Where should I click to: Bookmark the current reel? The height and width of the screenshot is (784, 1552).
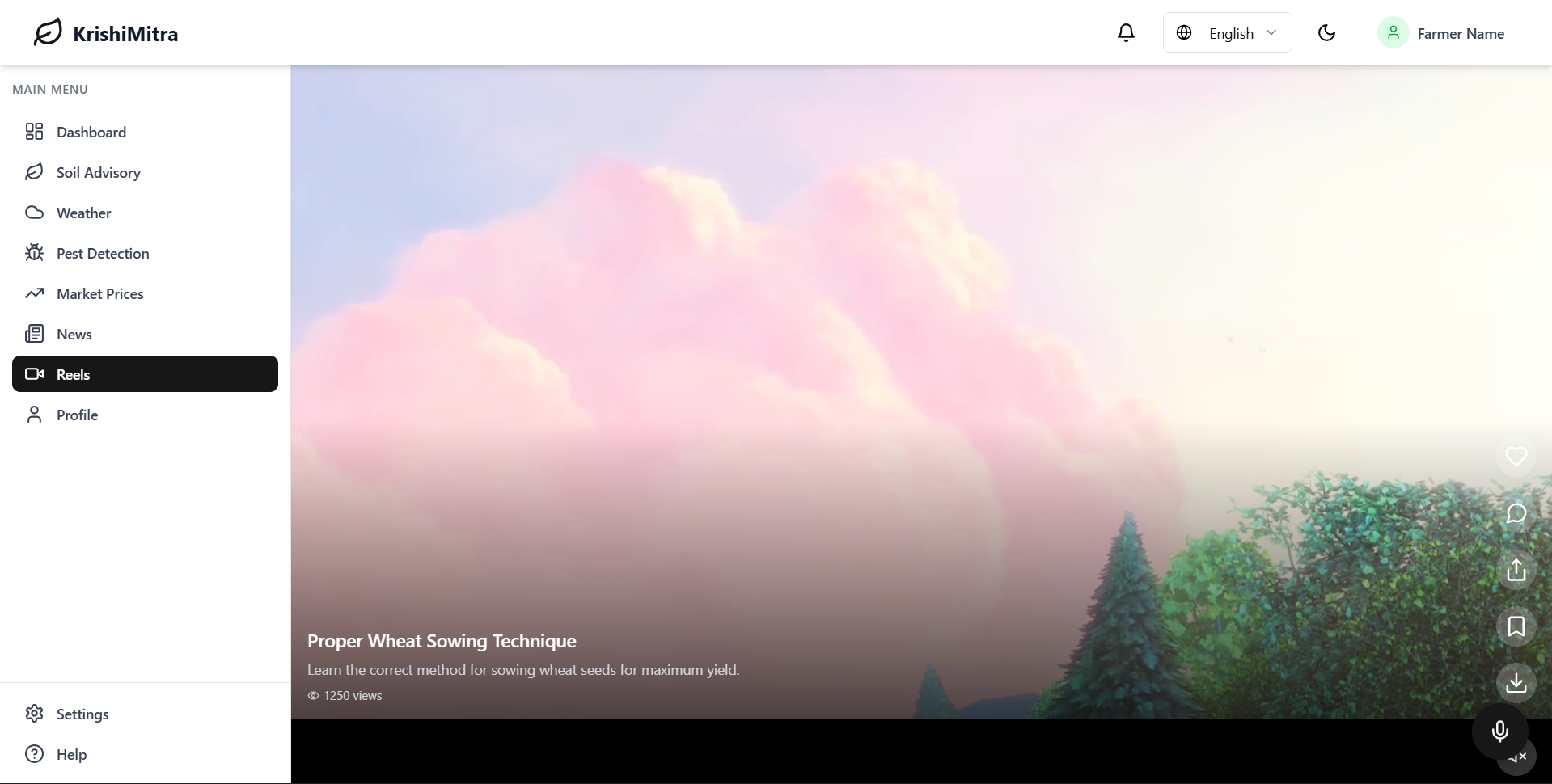pos(1516,626)
